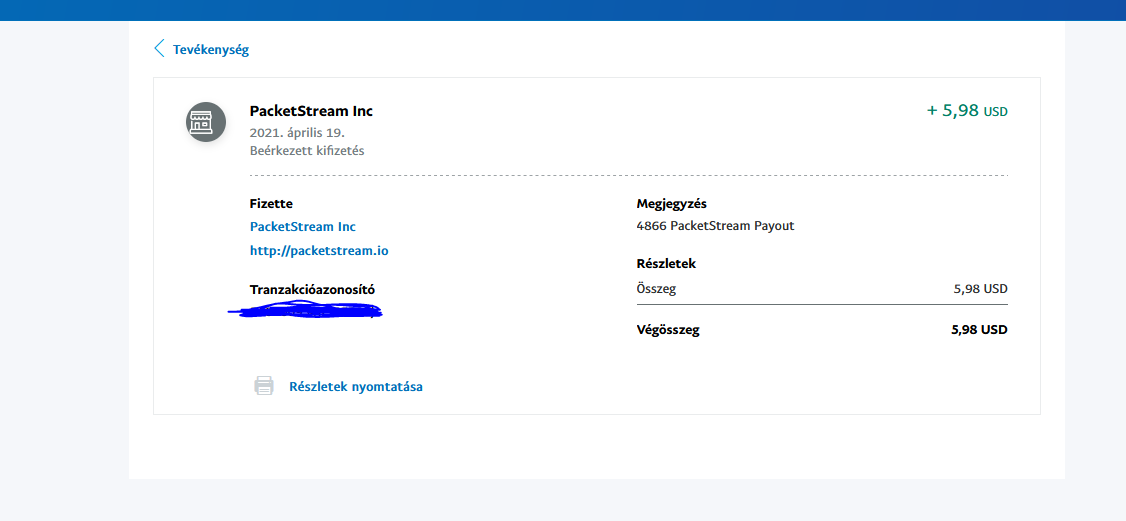The image size is (1126, 521).
Task: Click the Tranzakcióazonosító label
Action: click(x=312, y=290)
